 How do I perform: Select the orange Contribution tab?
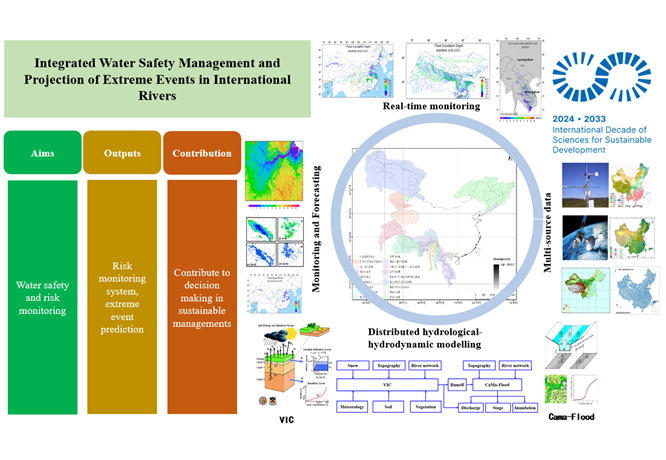(201, 154)
